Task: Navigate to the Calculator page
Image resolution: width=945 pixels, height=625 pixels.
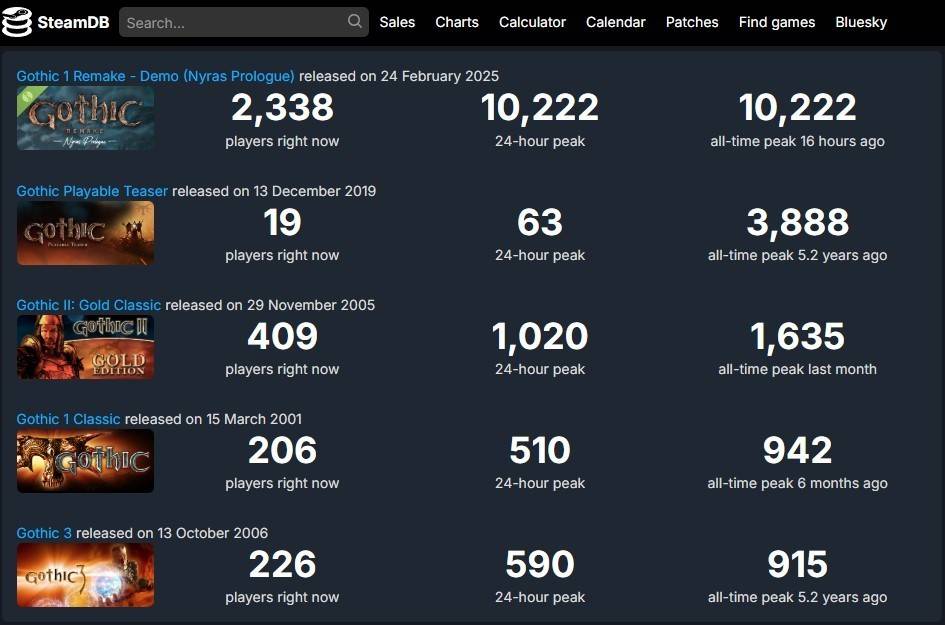Action: (x=531, y=21)
